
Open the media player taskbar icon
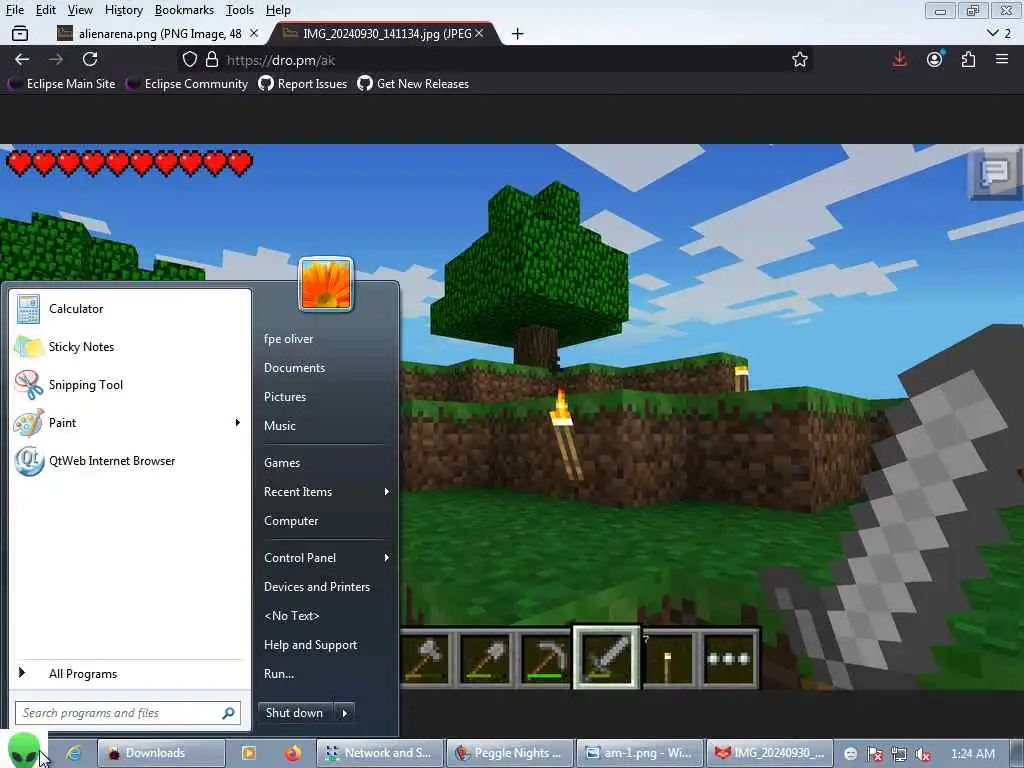(x=249, y=753)
